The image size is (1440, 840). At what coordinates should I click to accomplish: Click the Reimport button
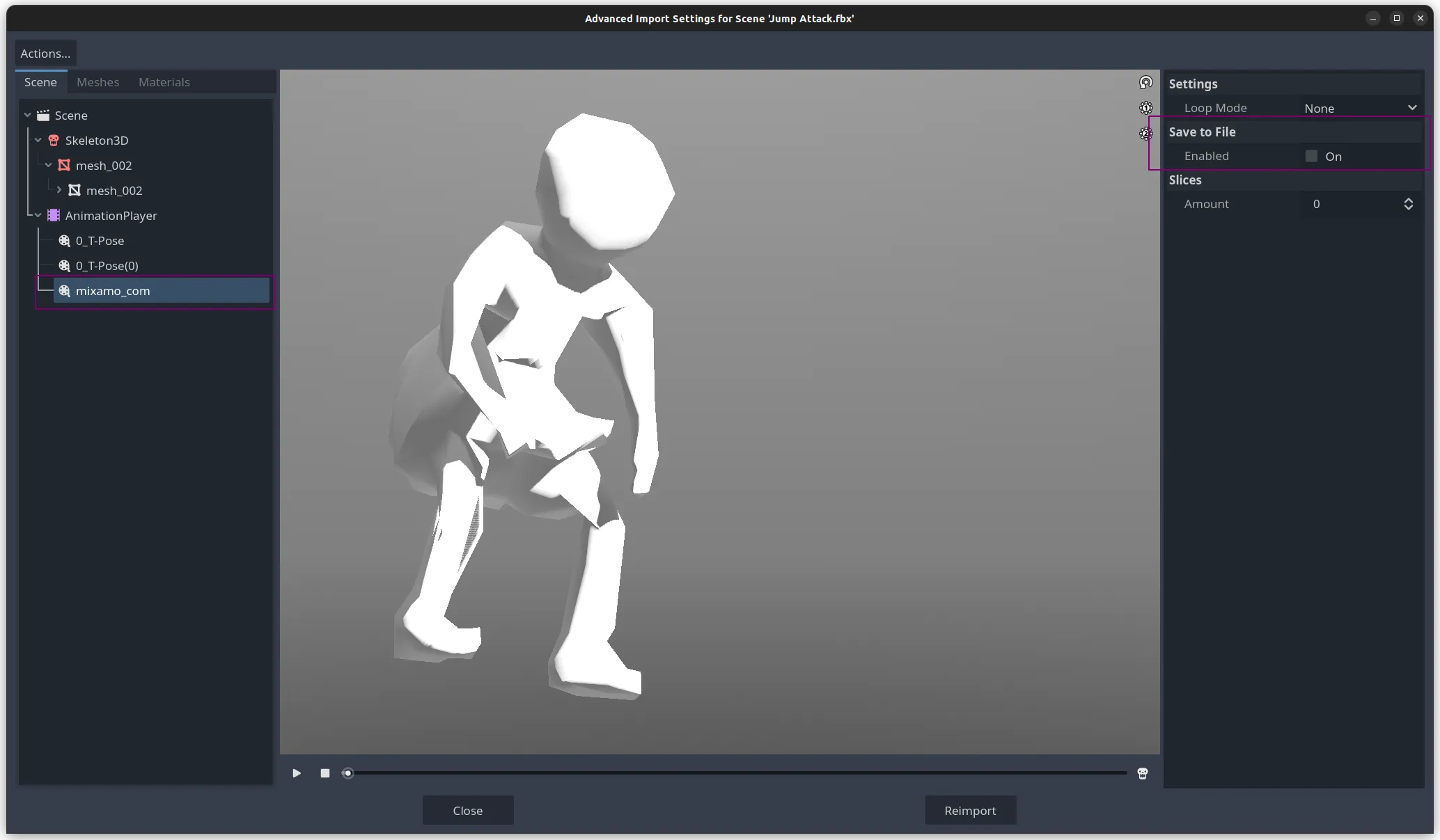[970, 810]
